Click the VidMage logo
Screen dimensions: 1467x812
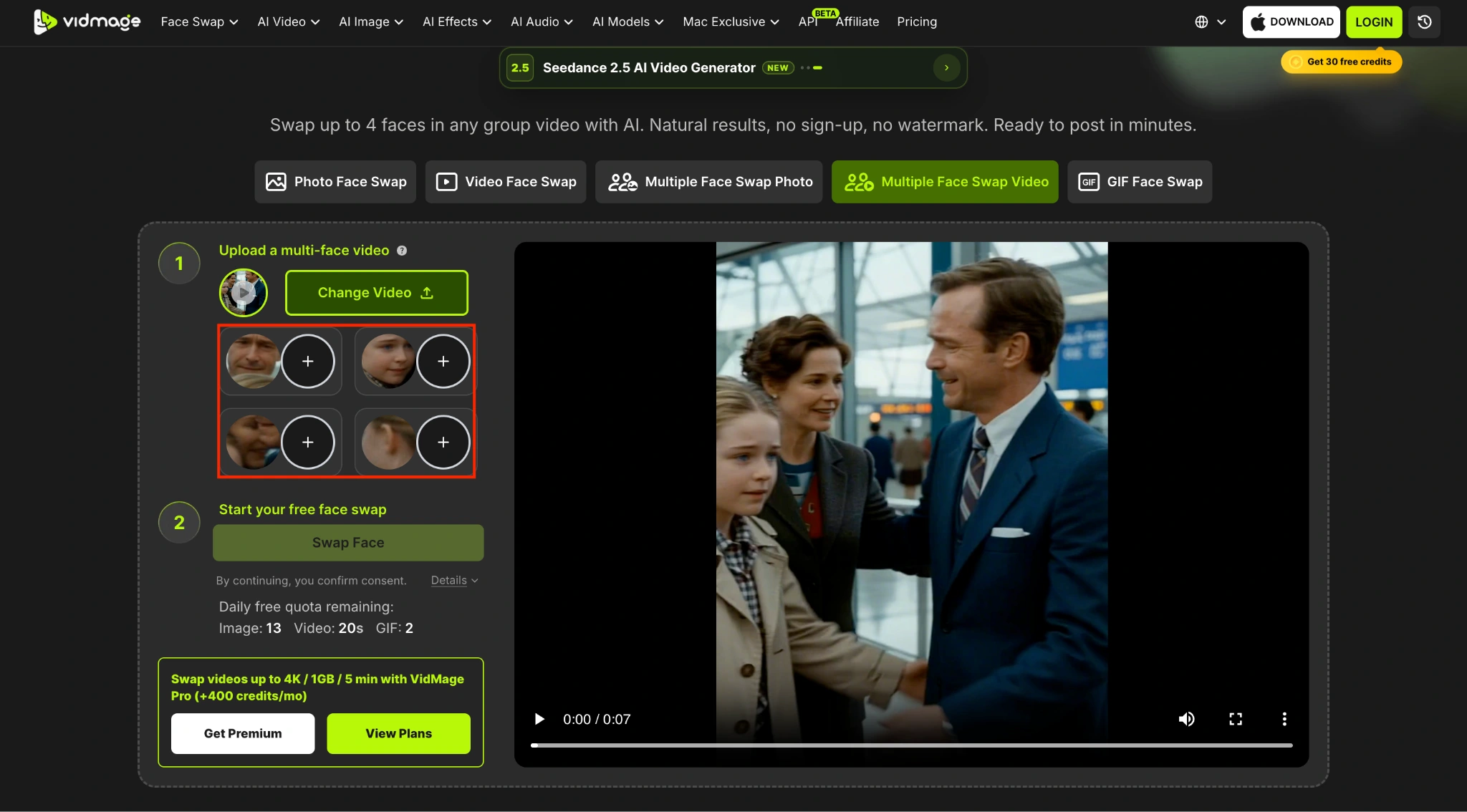tap(87, 21)
